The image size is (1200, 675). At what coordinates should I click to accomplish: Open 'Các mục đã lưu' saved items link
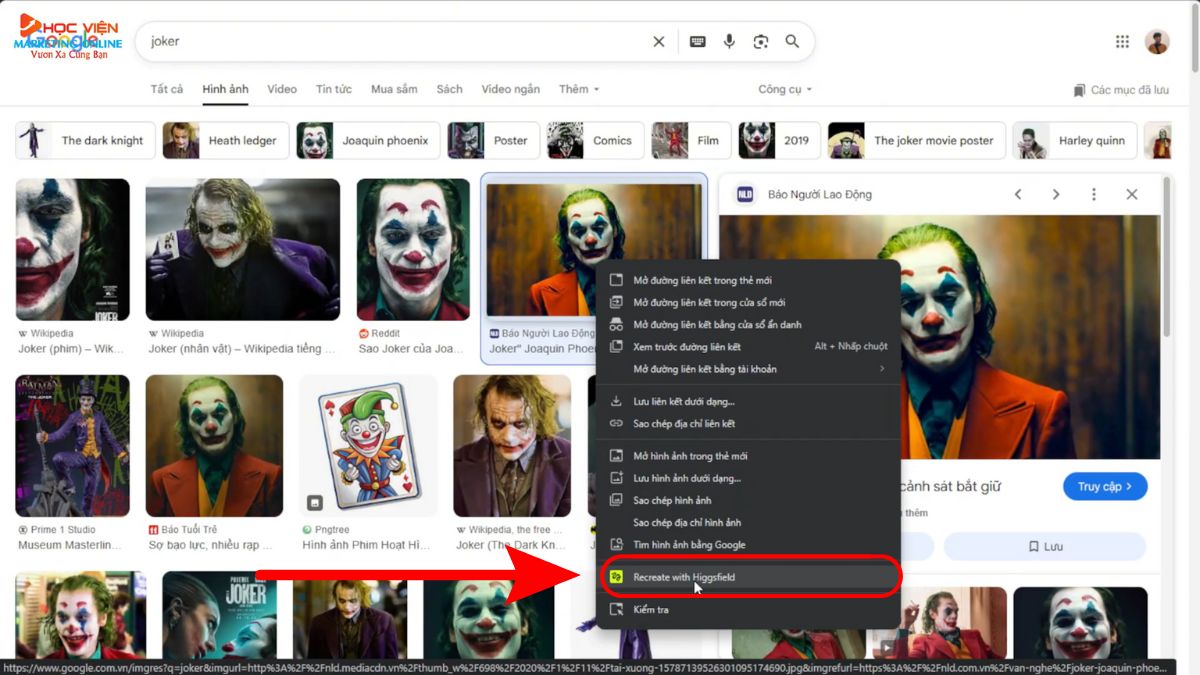coord(1121,90)
